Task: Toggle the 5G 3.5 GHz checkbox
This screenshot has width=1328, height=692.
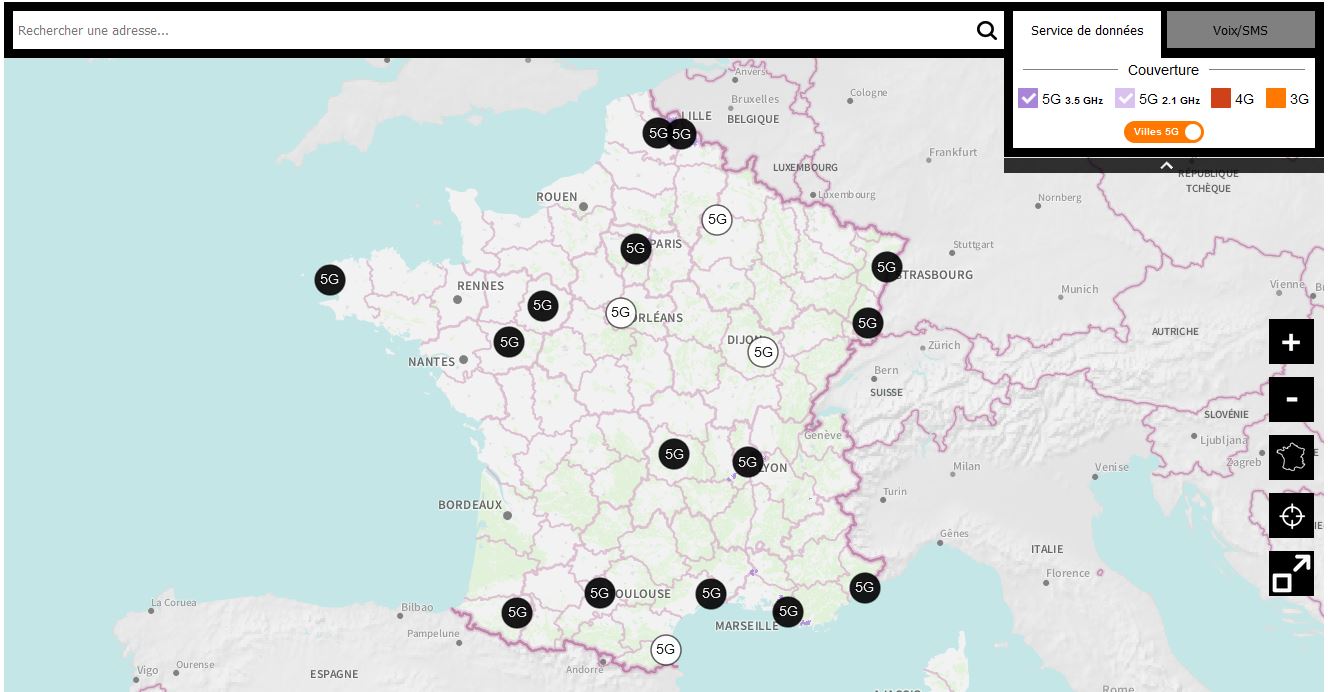Action: (x=1028, y=99)
